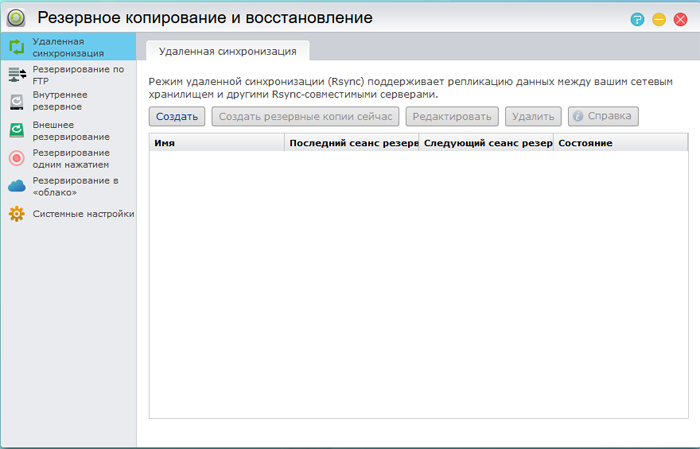Click the app logo in title bar
This screenshot has width=700, height=449.
pyautogui.click(x=16, y=18)
